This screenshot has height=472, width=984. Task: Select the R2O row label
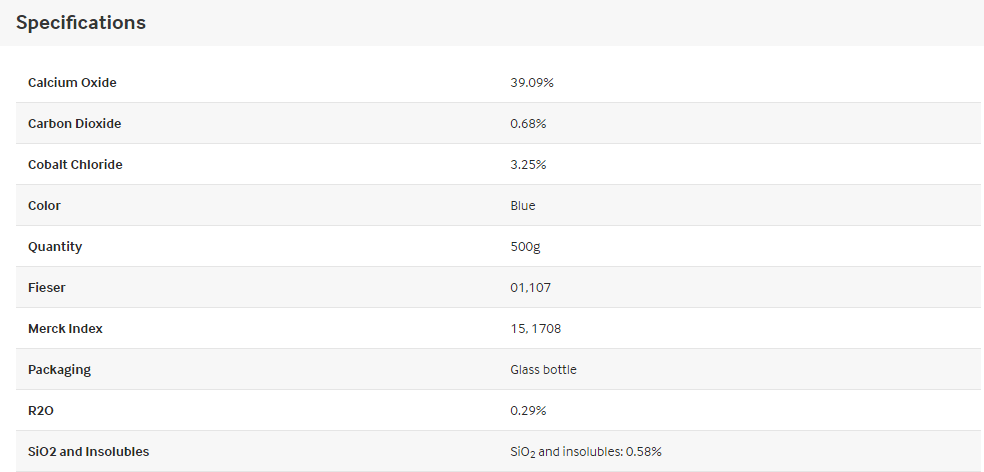click(x=41, y=410)
